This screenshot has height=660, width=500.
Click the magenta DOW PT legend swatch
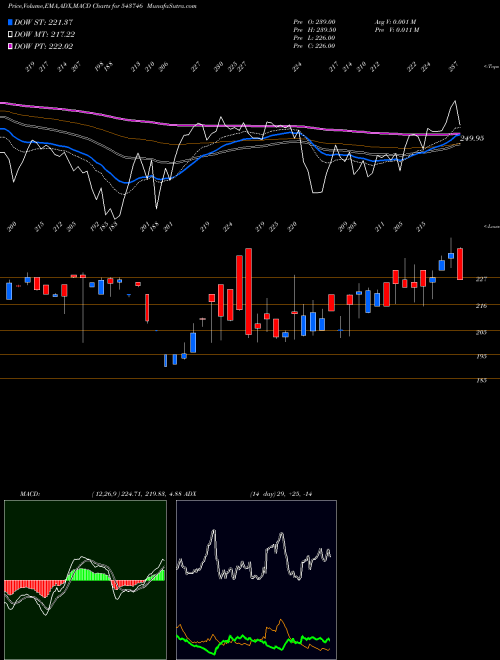(11, 46)
